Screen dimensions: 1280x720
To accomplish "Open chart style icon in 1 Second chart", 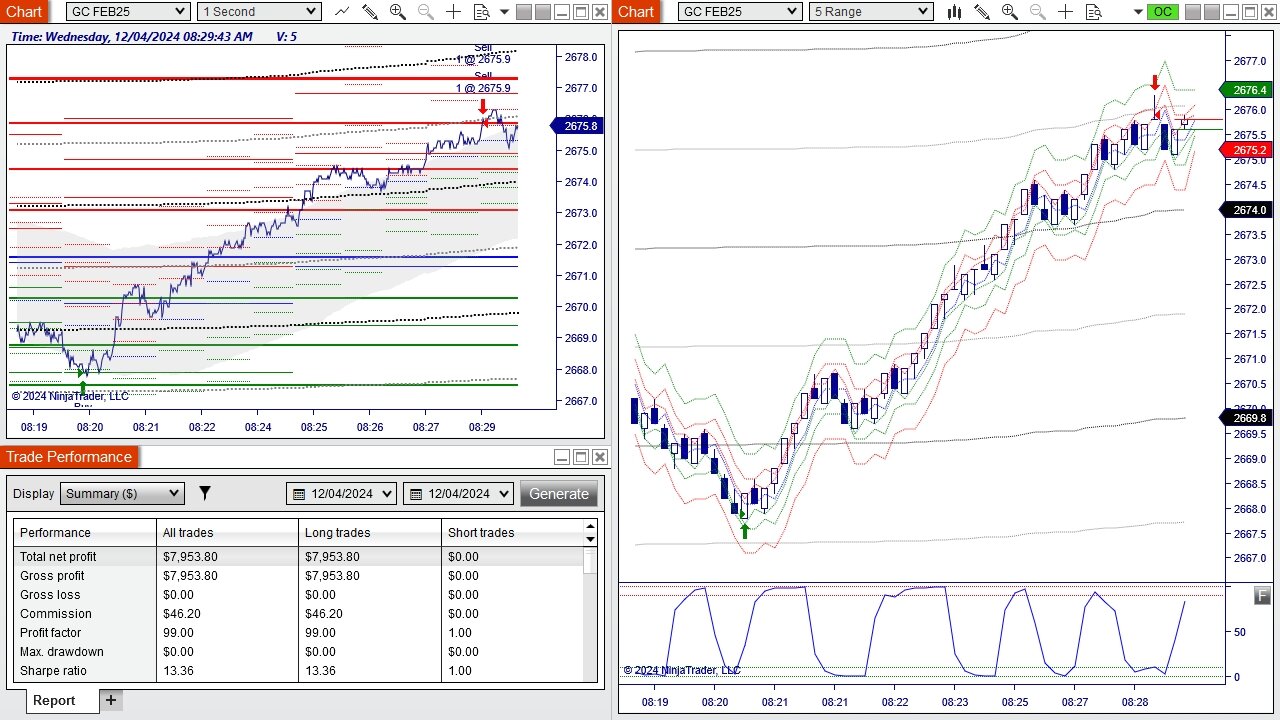I will click(x=342, y=12).
